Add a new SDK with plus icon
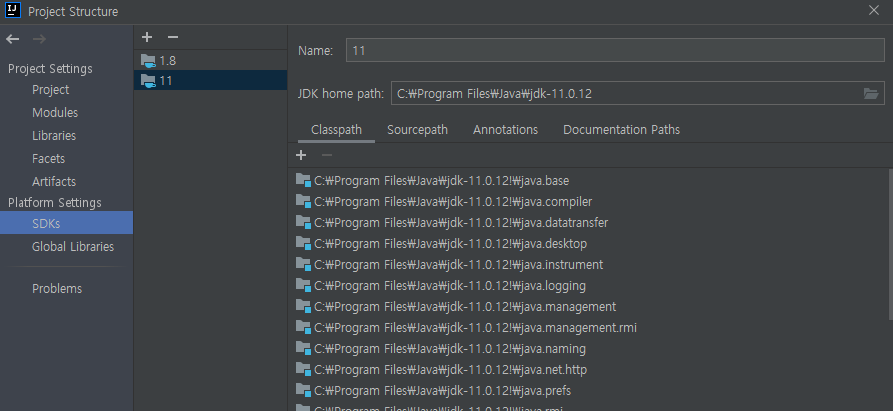 147,37
